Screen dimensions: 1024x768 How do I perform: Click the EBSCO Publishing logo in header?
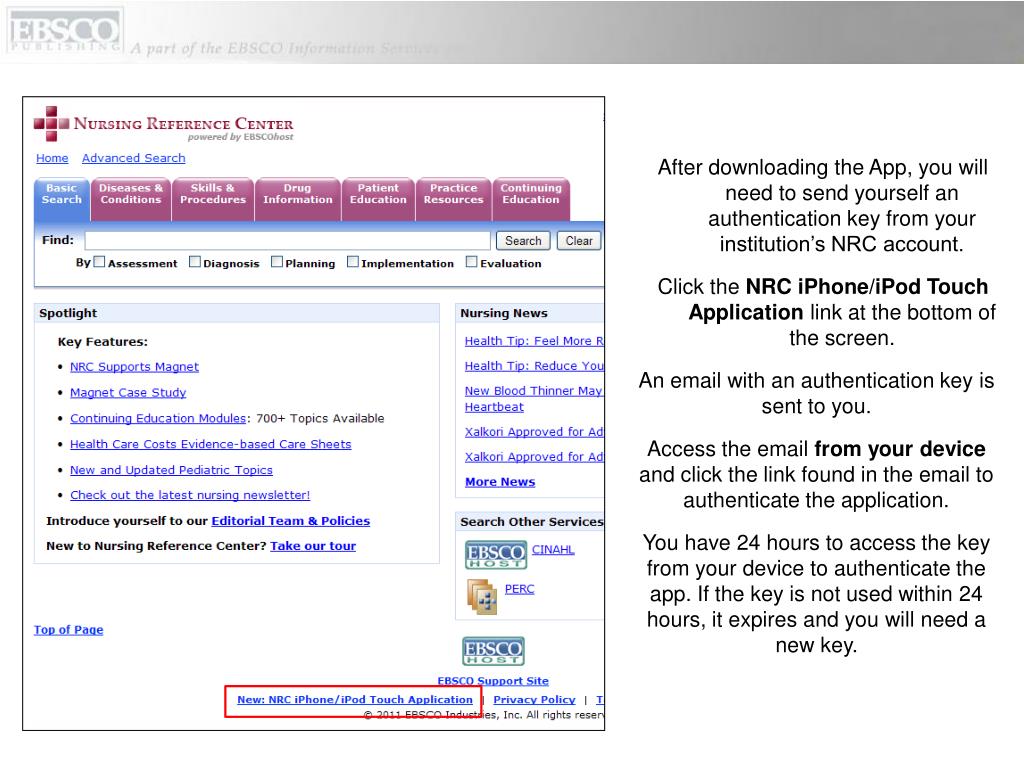[64, 31]
